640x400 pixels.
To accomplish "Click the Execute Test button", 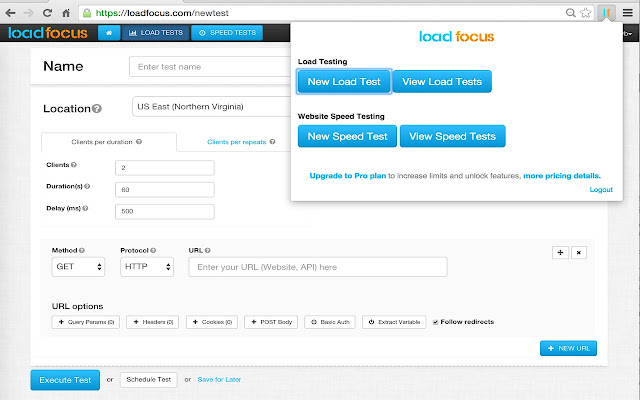I will pyautogui.click(x=65, y=380).
